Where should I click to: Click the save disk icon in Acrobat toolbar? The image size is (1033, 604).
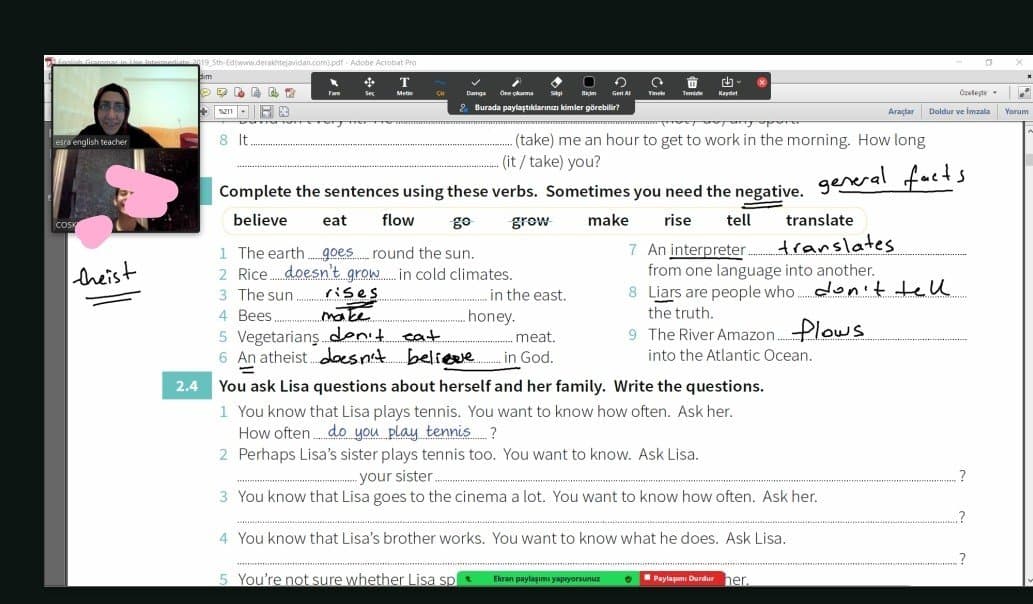[x=266, y=112]
